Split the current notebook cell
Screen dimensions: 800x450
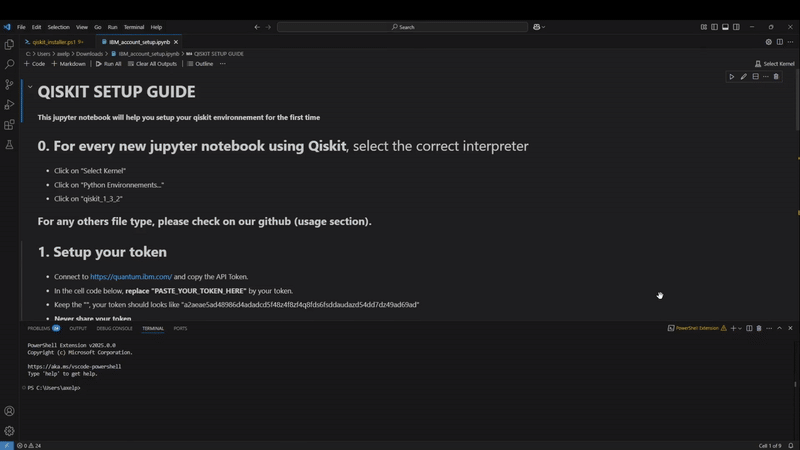coord(756,77)
